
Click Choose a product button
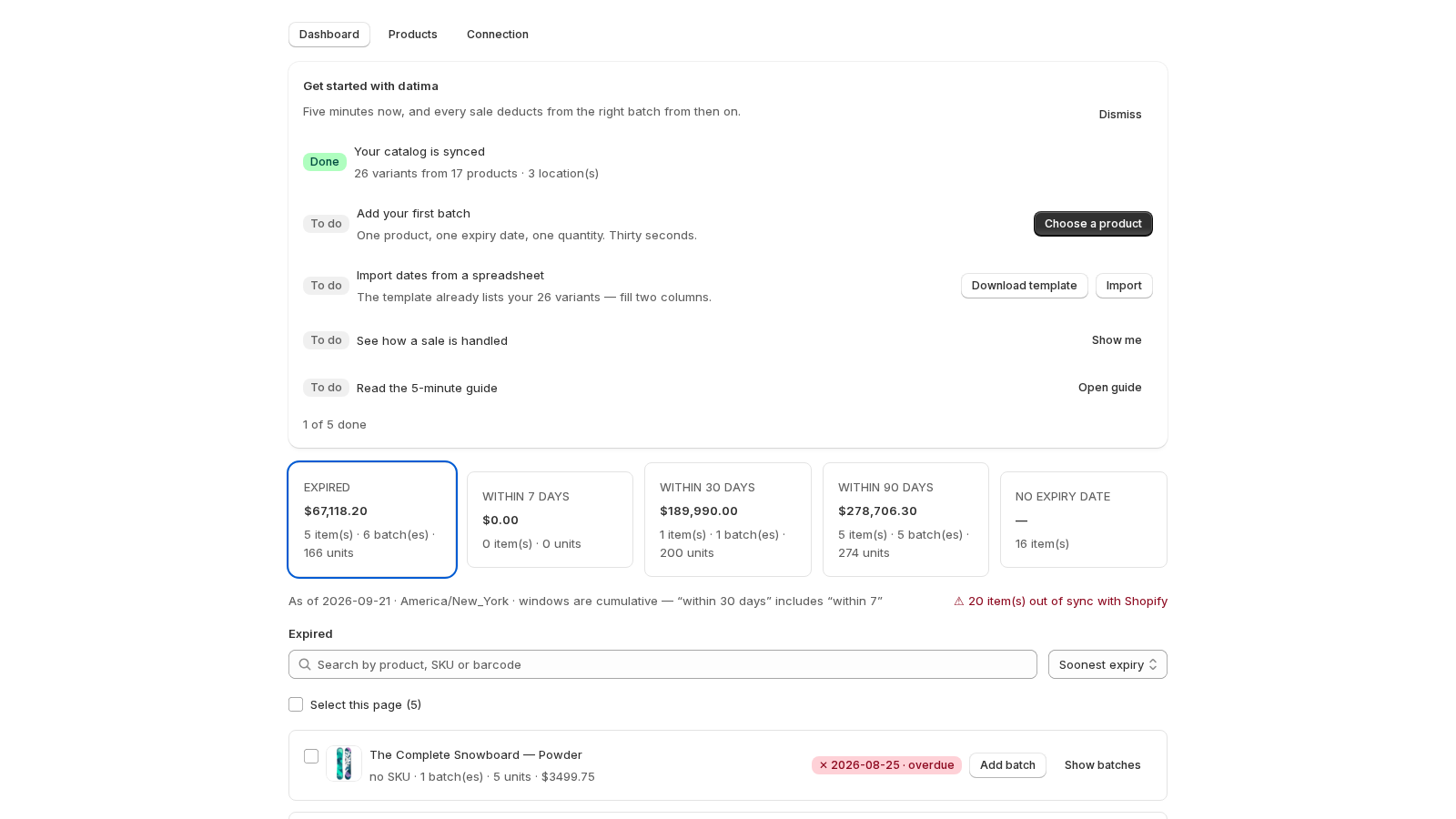coord(1093,224)
